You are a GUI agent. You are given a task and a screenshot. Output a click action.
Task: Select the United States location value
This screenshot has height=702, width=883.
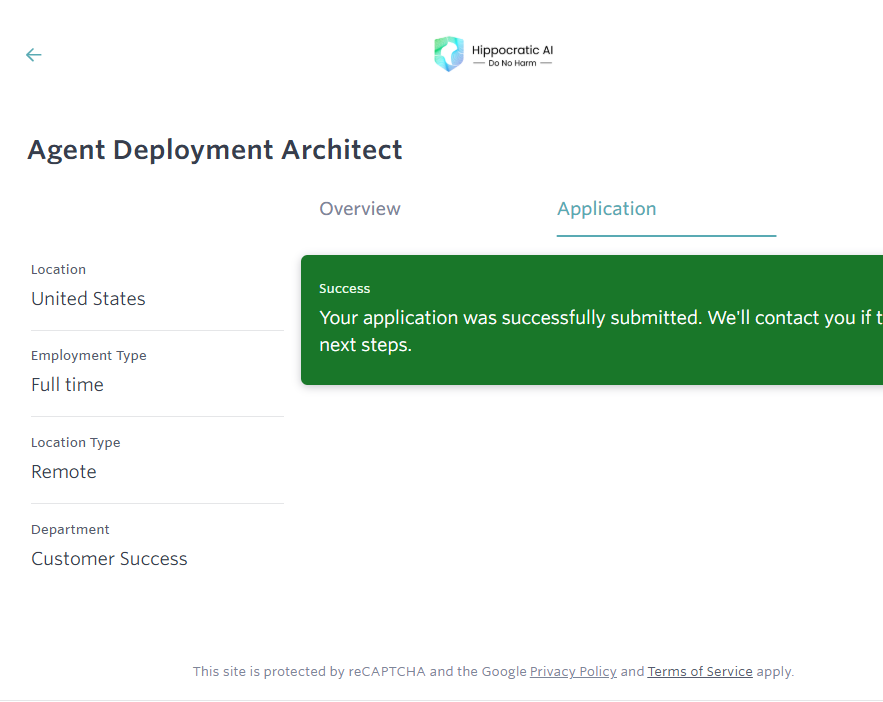click(88, 299)
